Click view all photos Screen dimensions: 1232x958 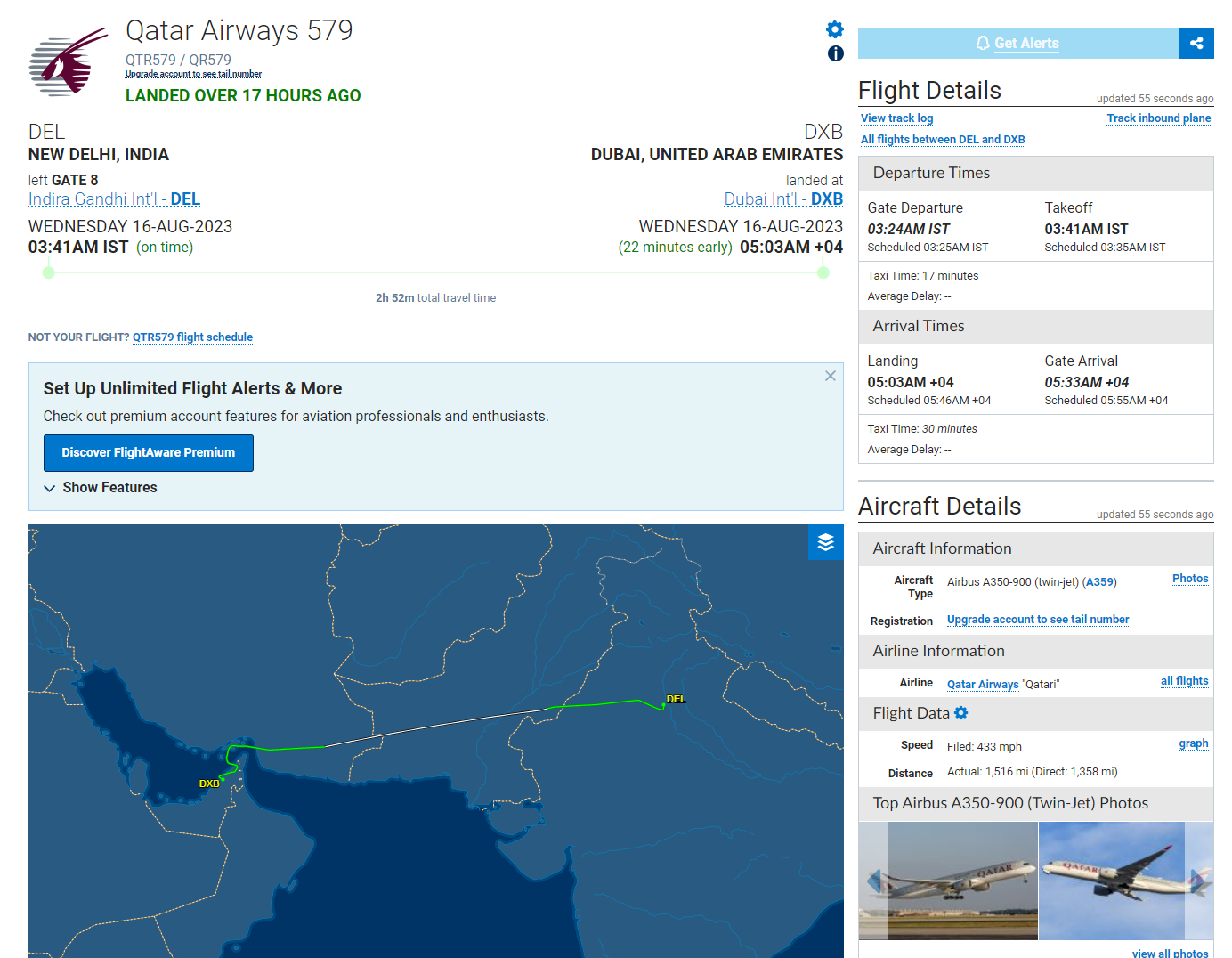tap(1169, 953)
